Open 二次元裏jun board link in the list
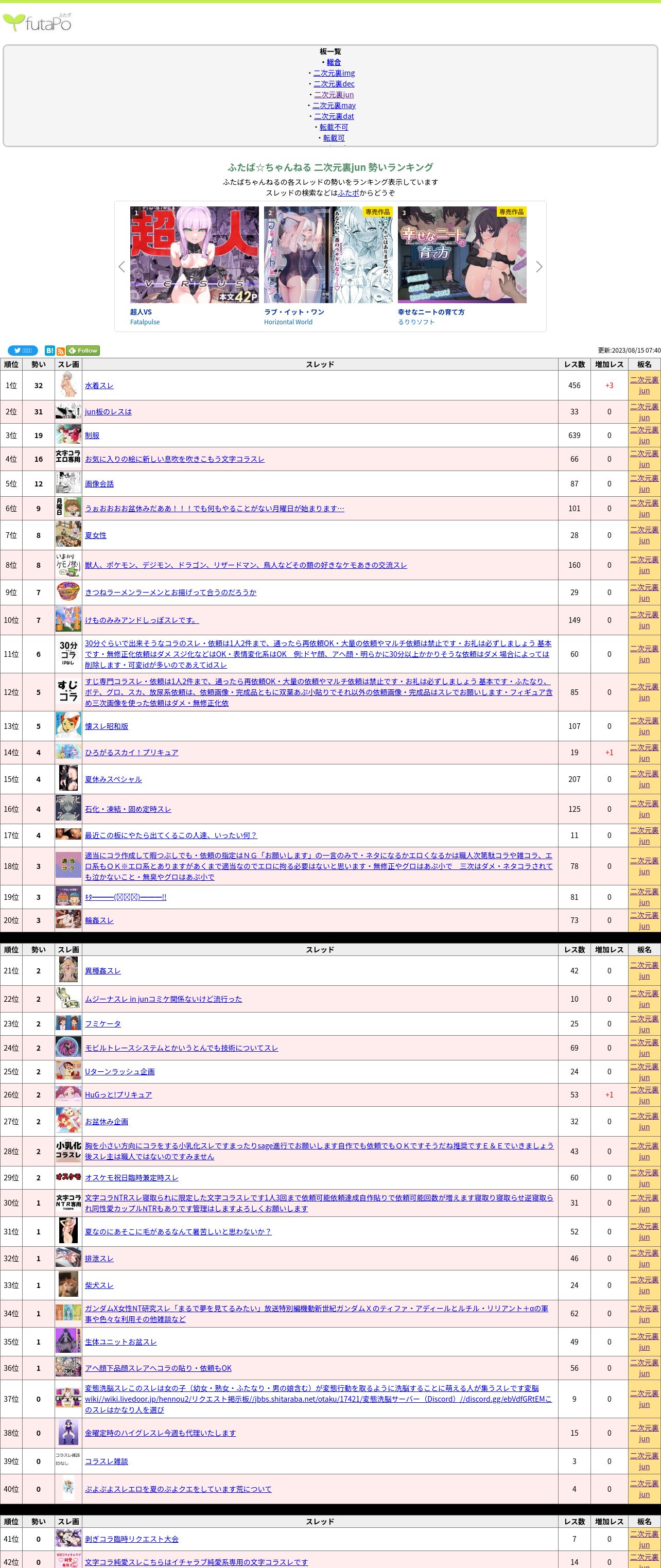The width and height of the screenshot is (661, 1568). 334,95
